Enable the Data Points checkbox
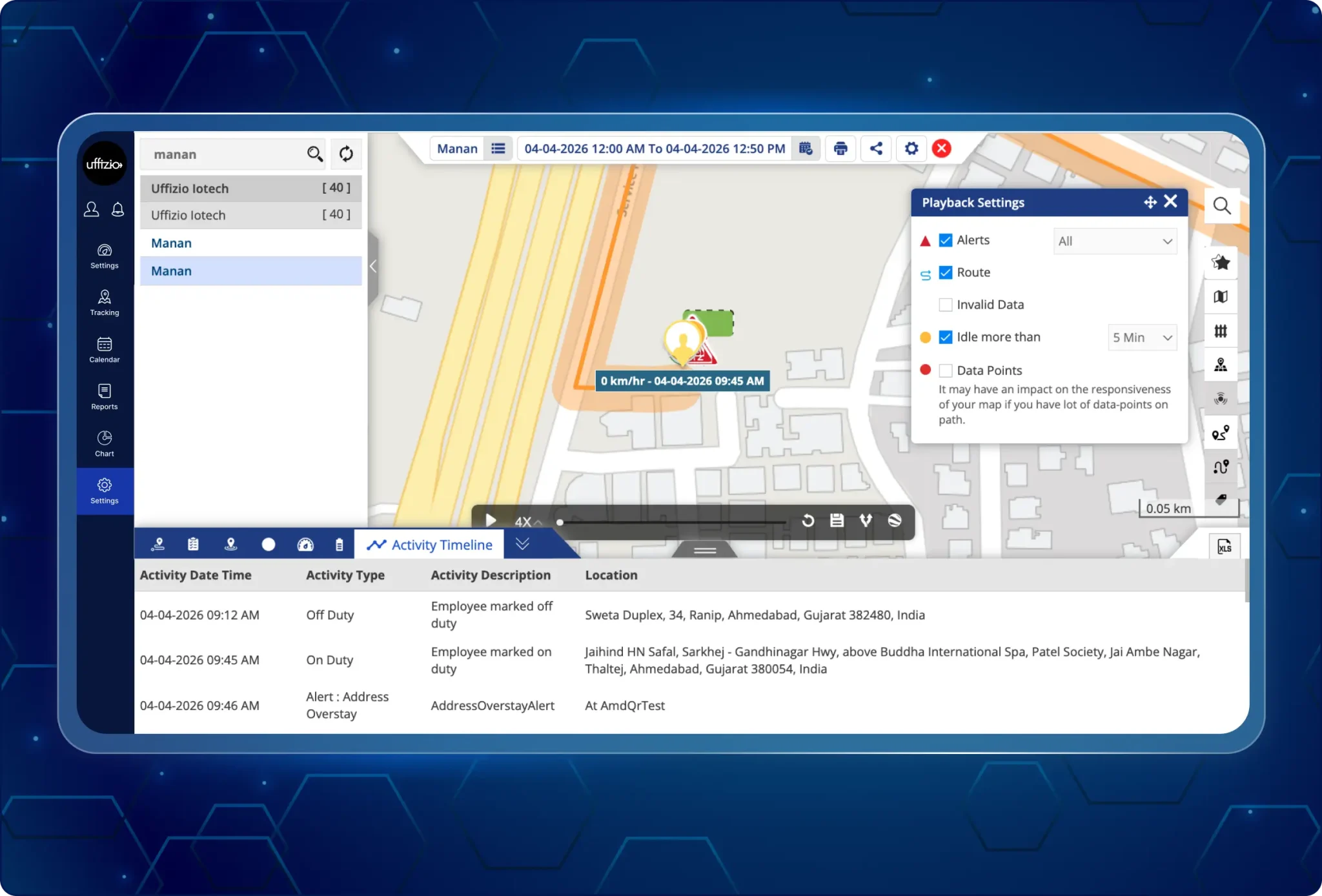Image resolution: width=1322 pixels, height=896 pixels. (x=946, y=371)
